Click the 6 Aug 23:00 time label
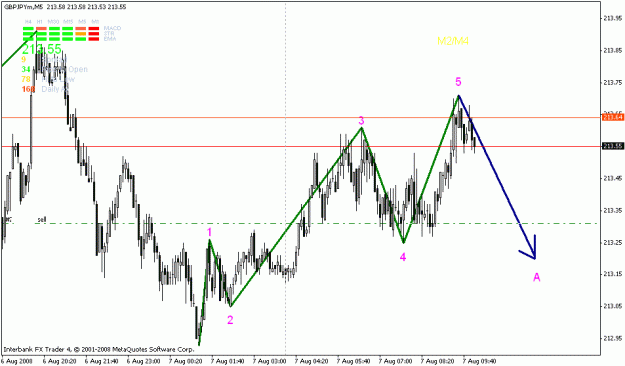The height and width of the screenshot is (366, 625). click(x=143, y=361)
